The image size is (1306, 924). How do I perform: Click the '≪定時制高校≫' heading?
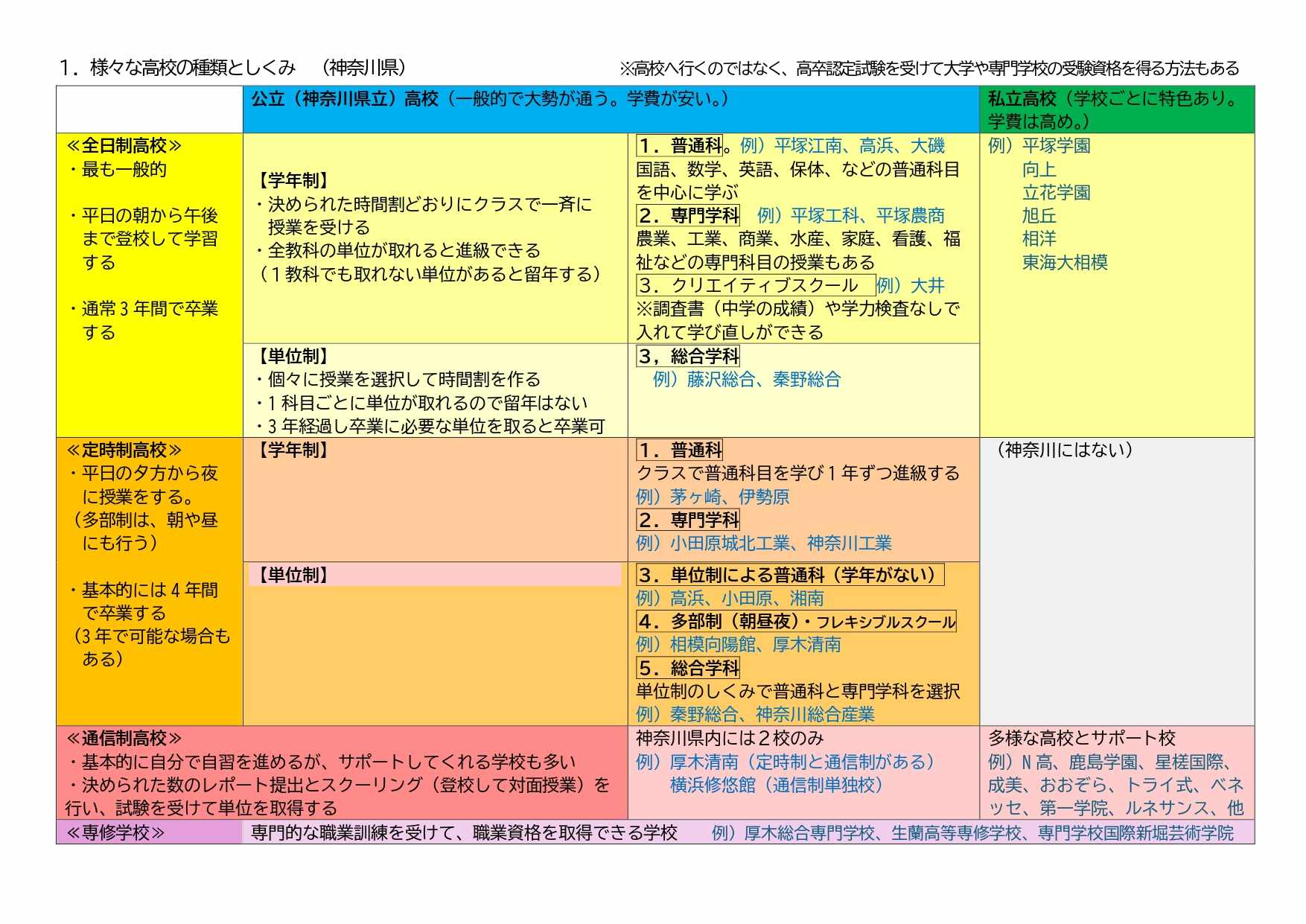point(124,450)
